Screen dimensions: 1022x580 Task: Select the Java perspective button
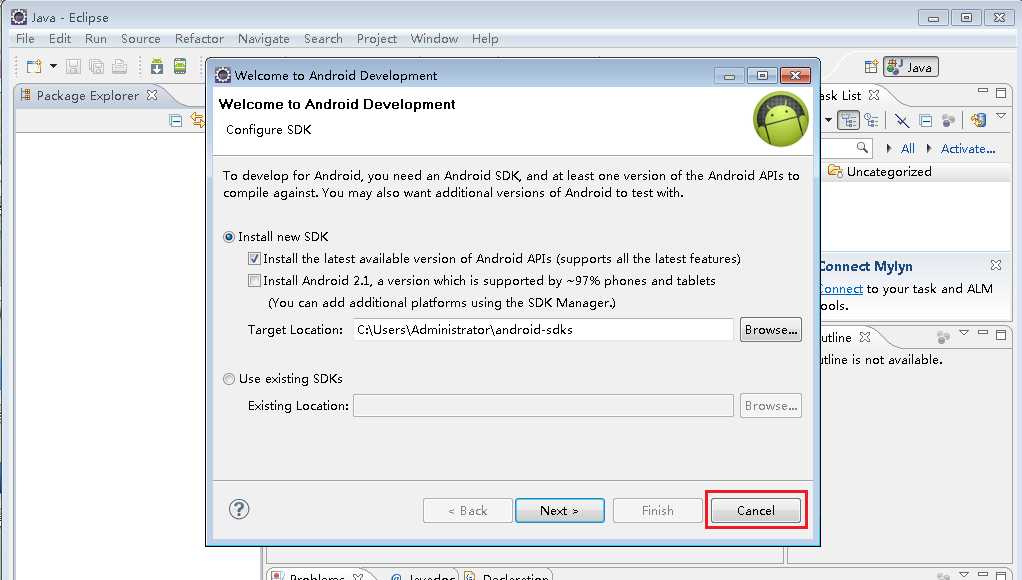(x=911, y=66)
